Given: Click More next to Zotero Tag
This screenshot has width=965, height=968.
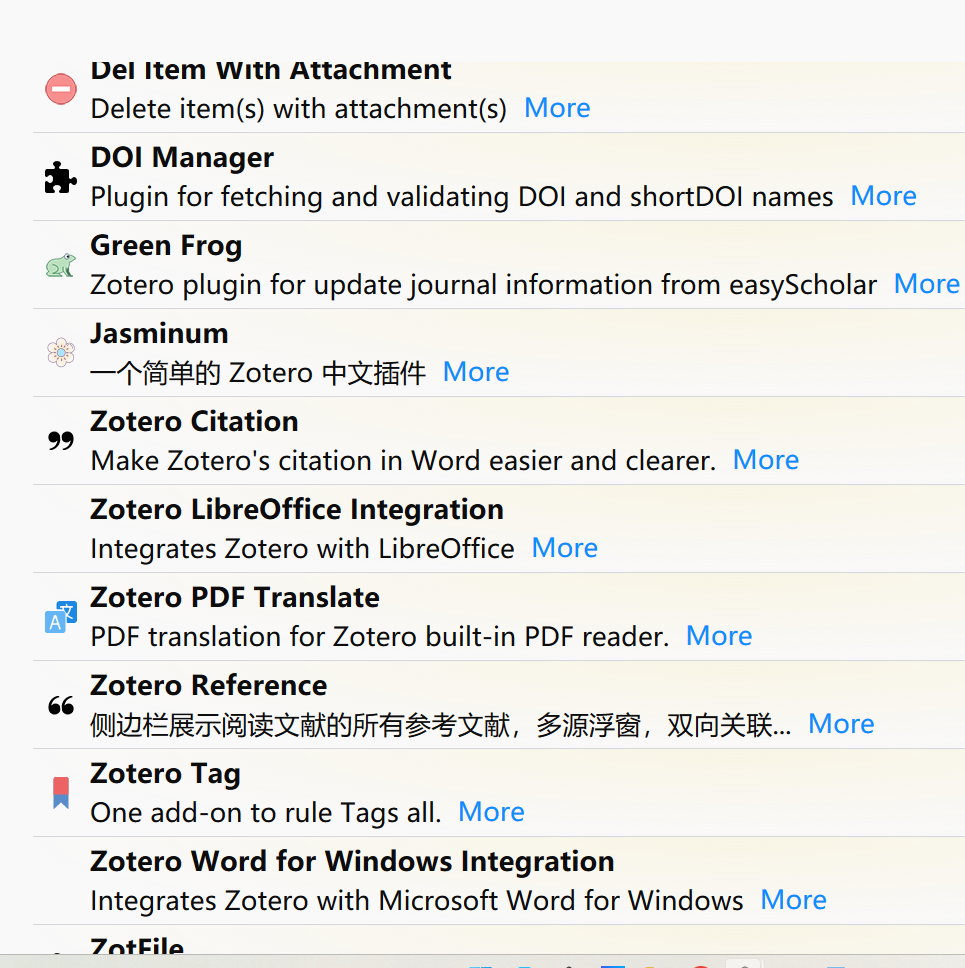Looking at the screenshot, I should tap(490, 811).
